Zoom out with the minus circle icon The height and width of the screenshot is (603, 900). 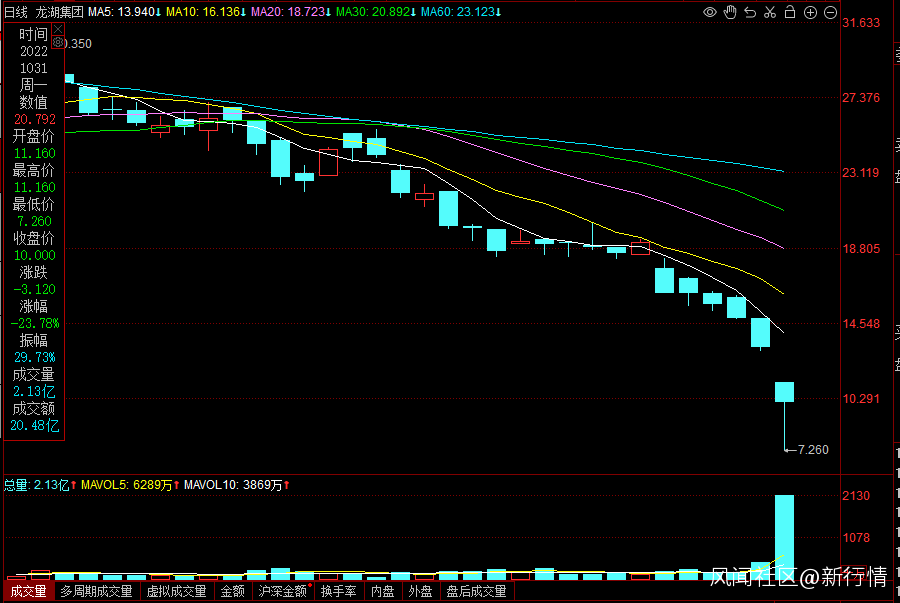click(x=830, y=12)
